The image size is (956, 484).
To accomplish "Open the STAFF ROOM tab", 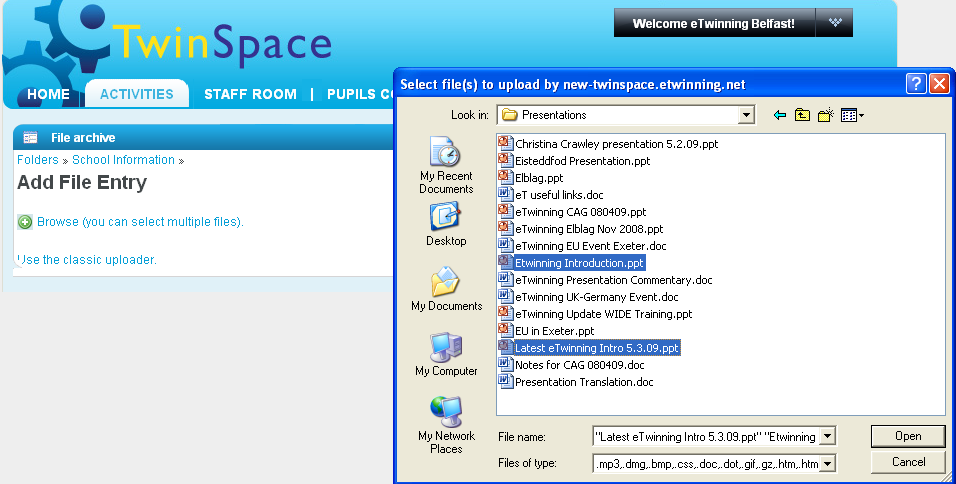I will [250, 94].
